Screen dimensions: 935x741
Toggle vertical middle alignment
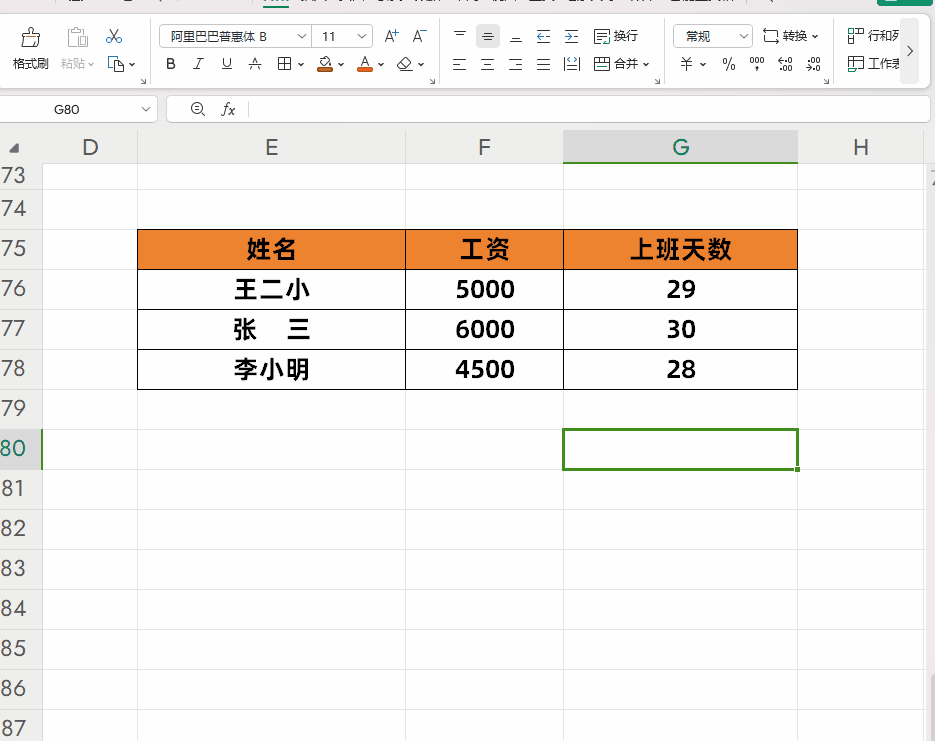[x=488, y=36]
